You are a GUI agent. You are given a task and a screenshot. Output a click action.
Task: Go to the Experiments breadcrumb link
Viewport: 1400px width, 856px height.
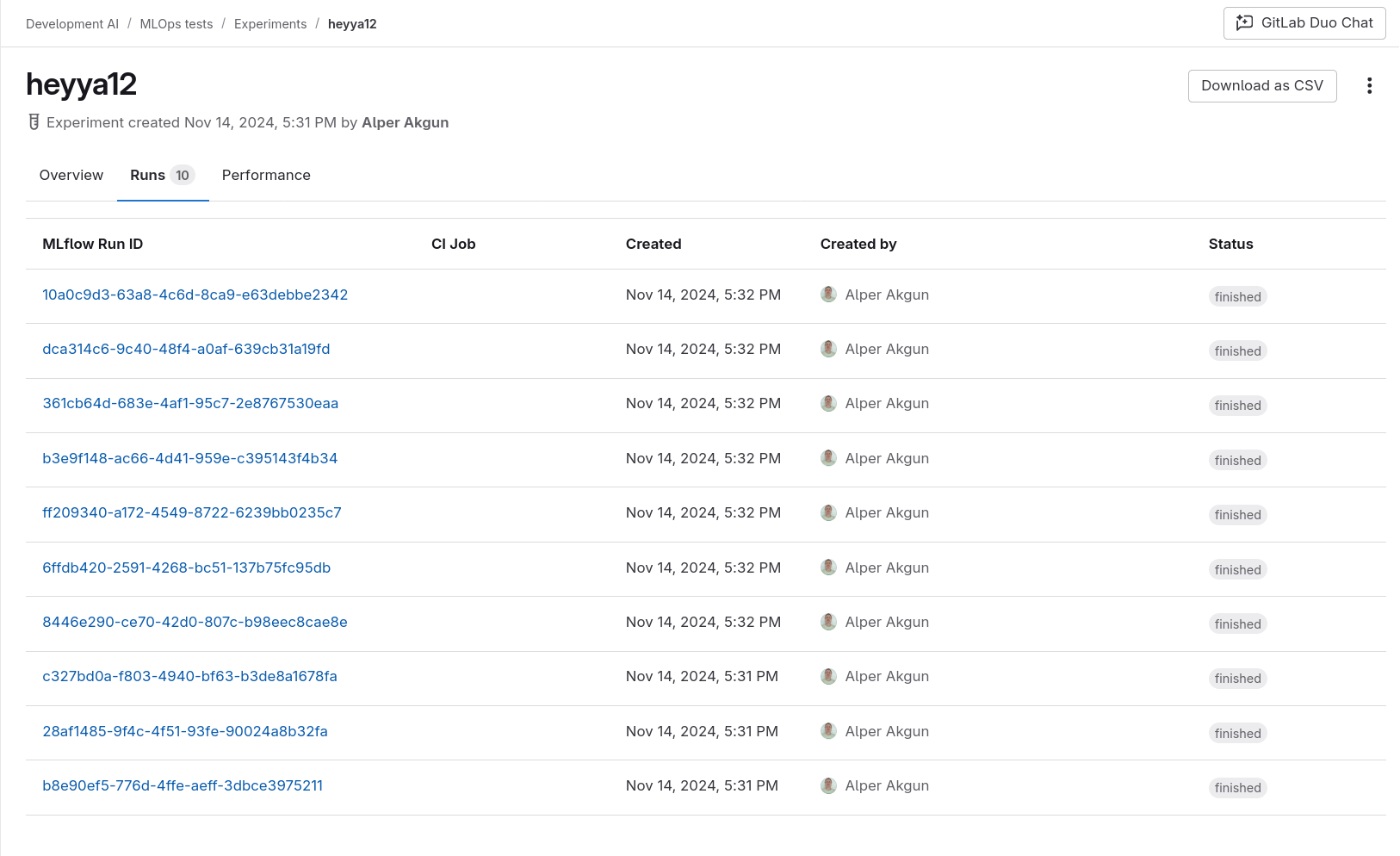click(269, 23)
